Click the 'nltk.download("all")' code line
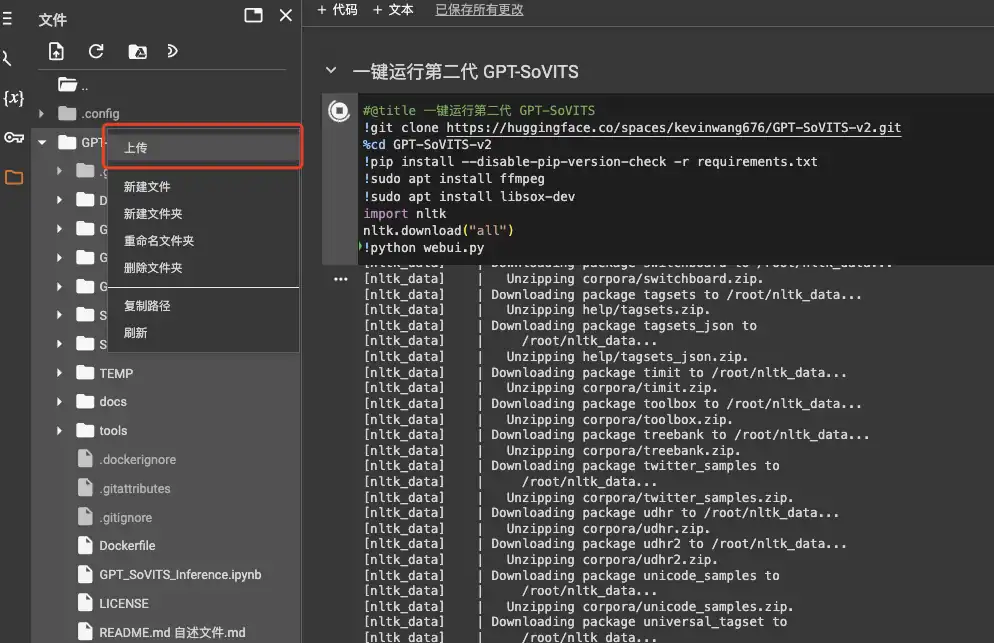This screenshot has width=994, height=643. 438,231
